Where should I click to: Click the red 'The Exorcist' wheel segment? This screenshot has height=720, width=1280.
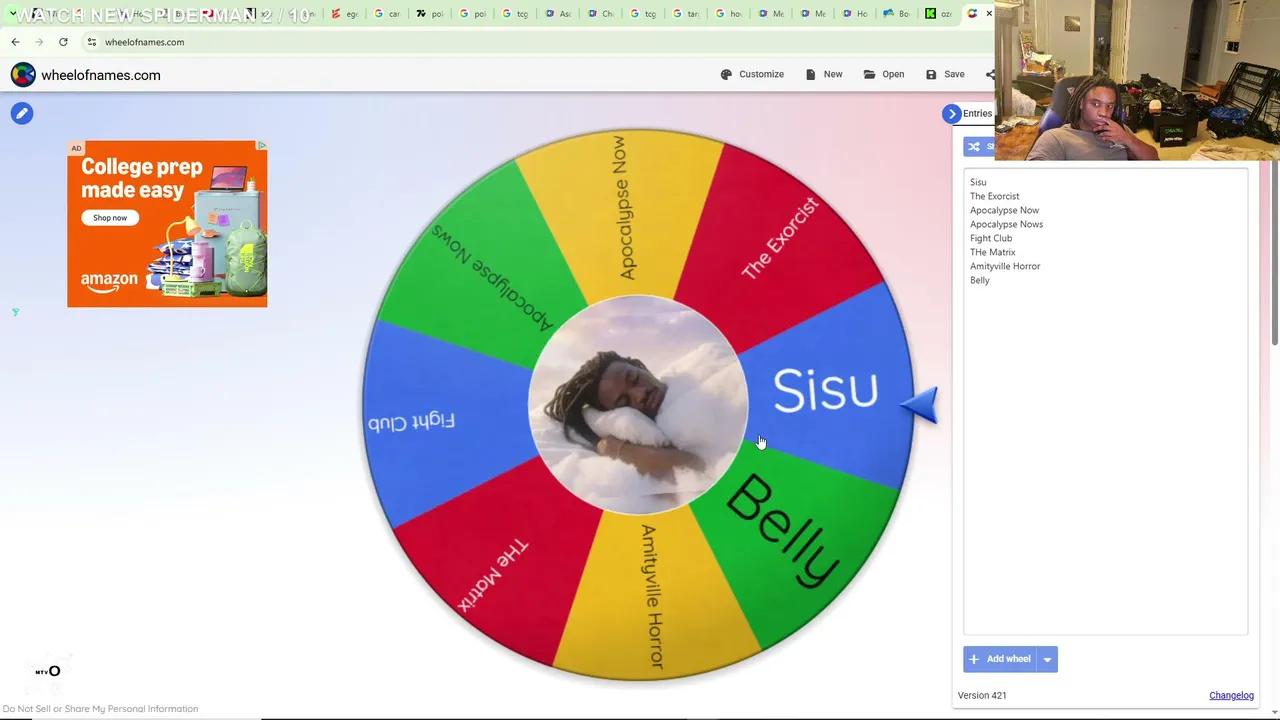[782, 237]
